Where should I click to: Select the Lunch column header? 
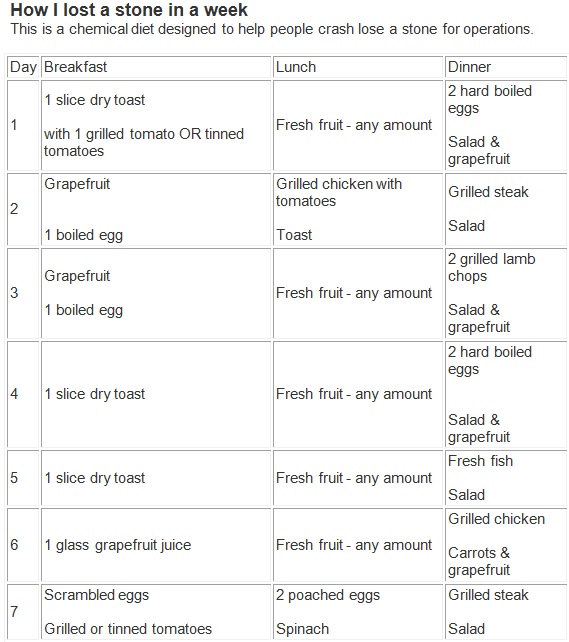[358, 67]
